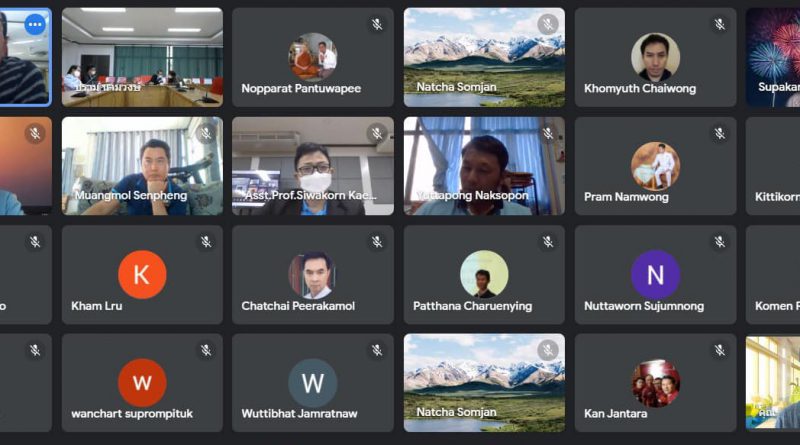The width and height of the screenshot is (800, 445).
Task: Select Muangmol Senpheng's video tile
Action: pyautogui.click(x=142, y=166)
